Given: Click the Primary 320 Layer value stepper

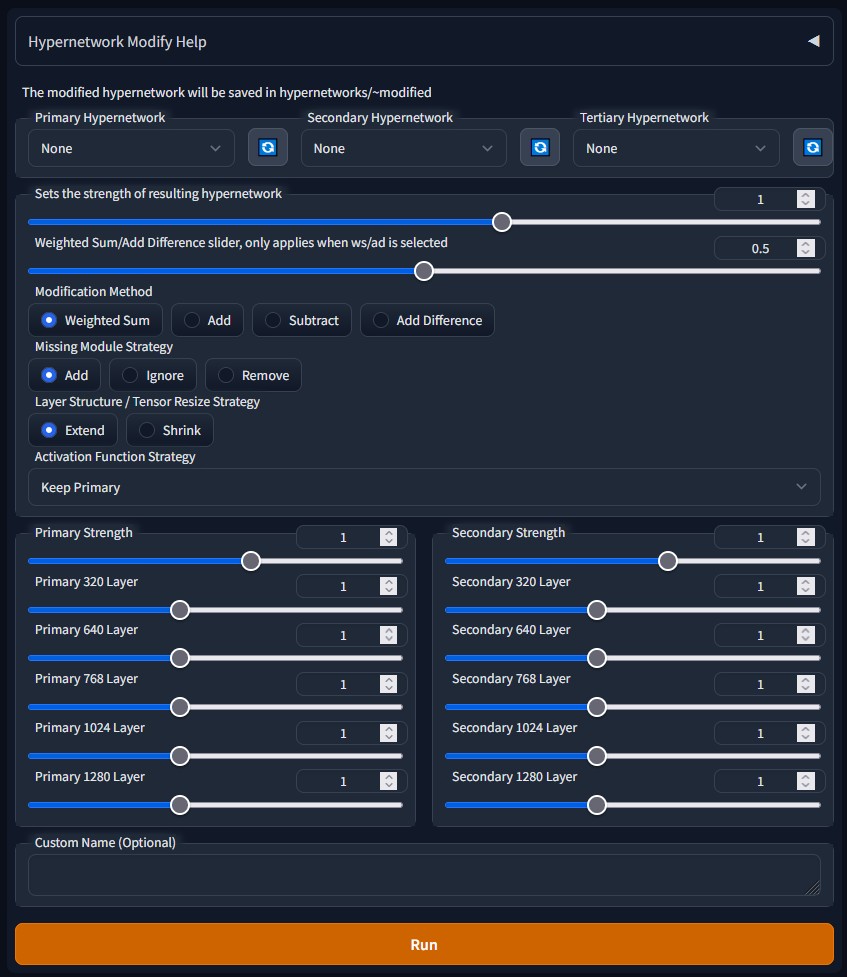Looking at the screenshot, I should (x=388, y=586).
